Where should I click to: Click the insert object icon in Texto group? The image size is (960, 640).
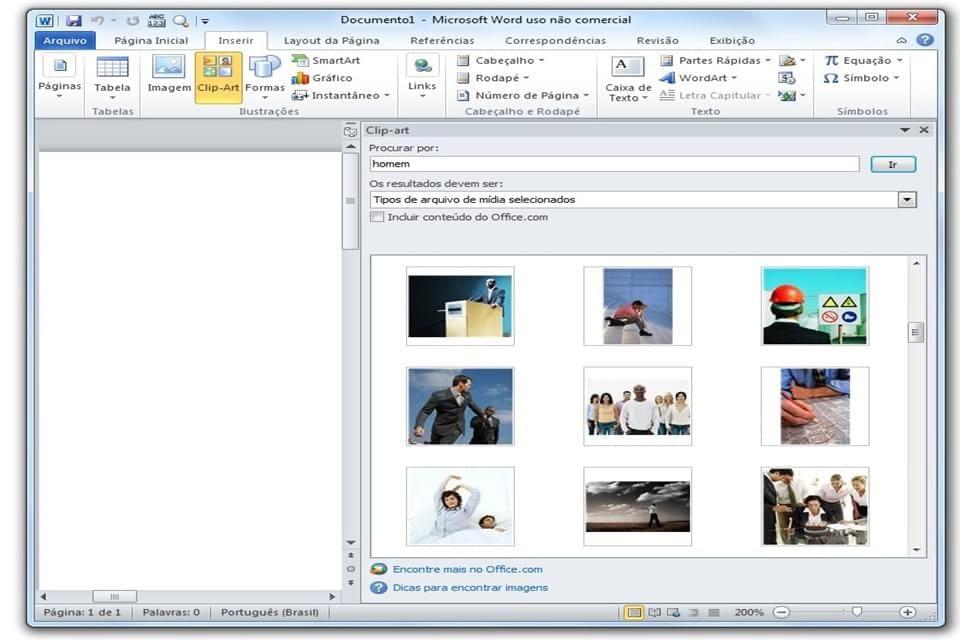(792, 95)
